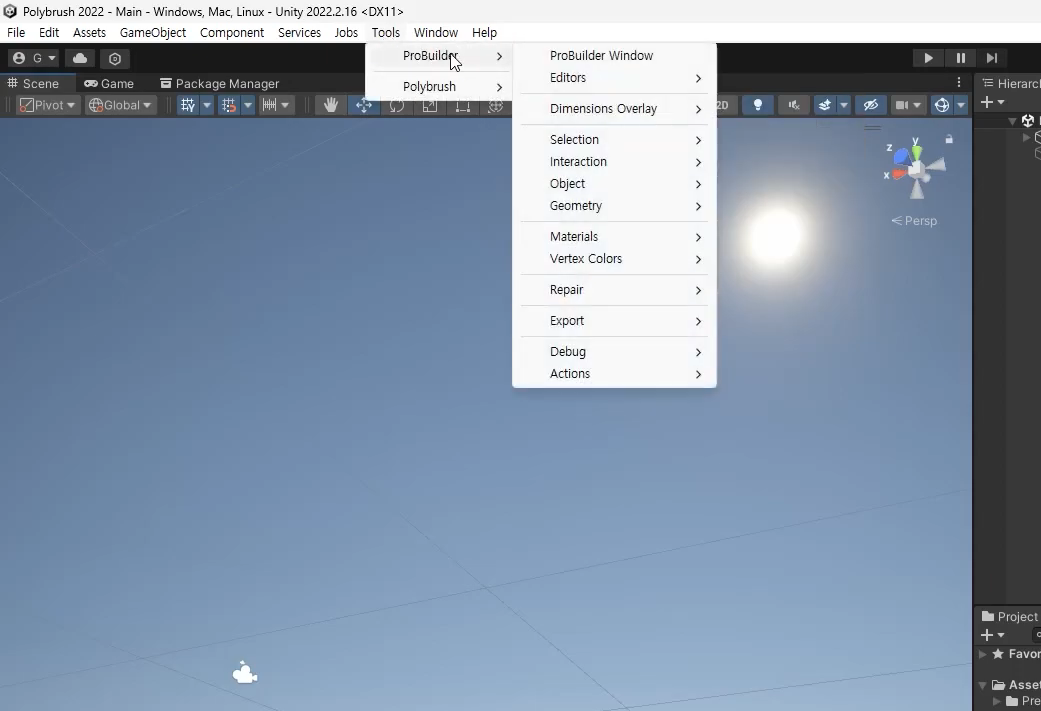The width and height of the screenshot is (1041, 711).
Task: Open the Geometry submenu
Action: pyautogui.click(x=614, y=206)
